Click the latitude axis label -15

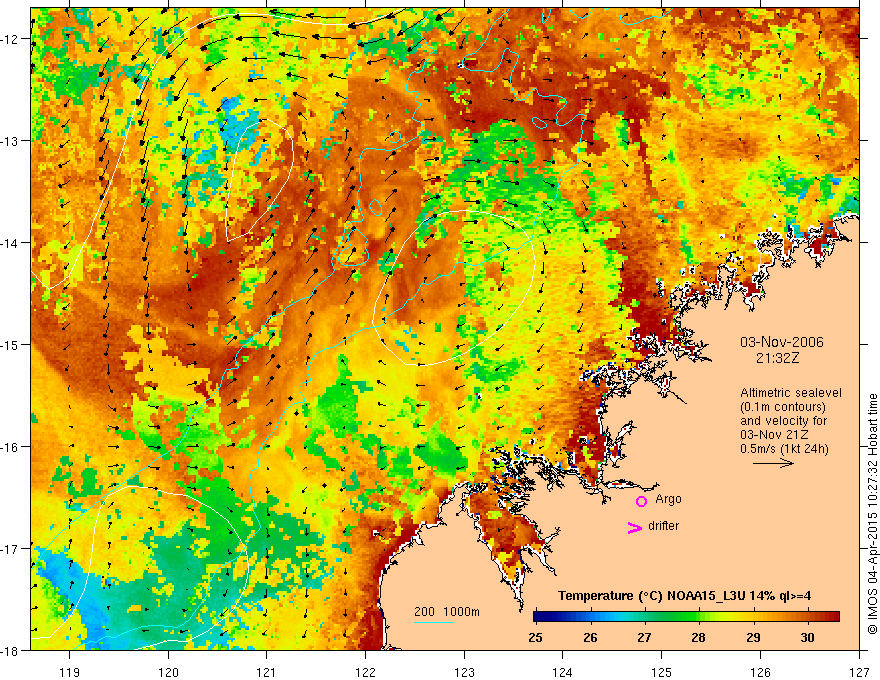coord(10,344)
